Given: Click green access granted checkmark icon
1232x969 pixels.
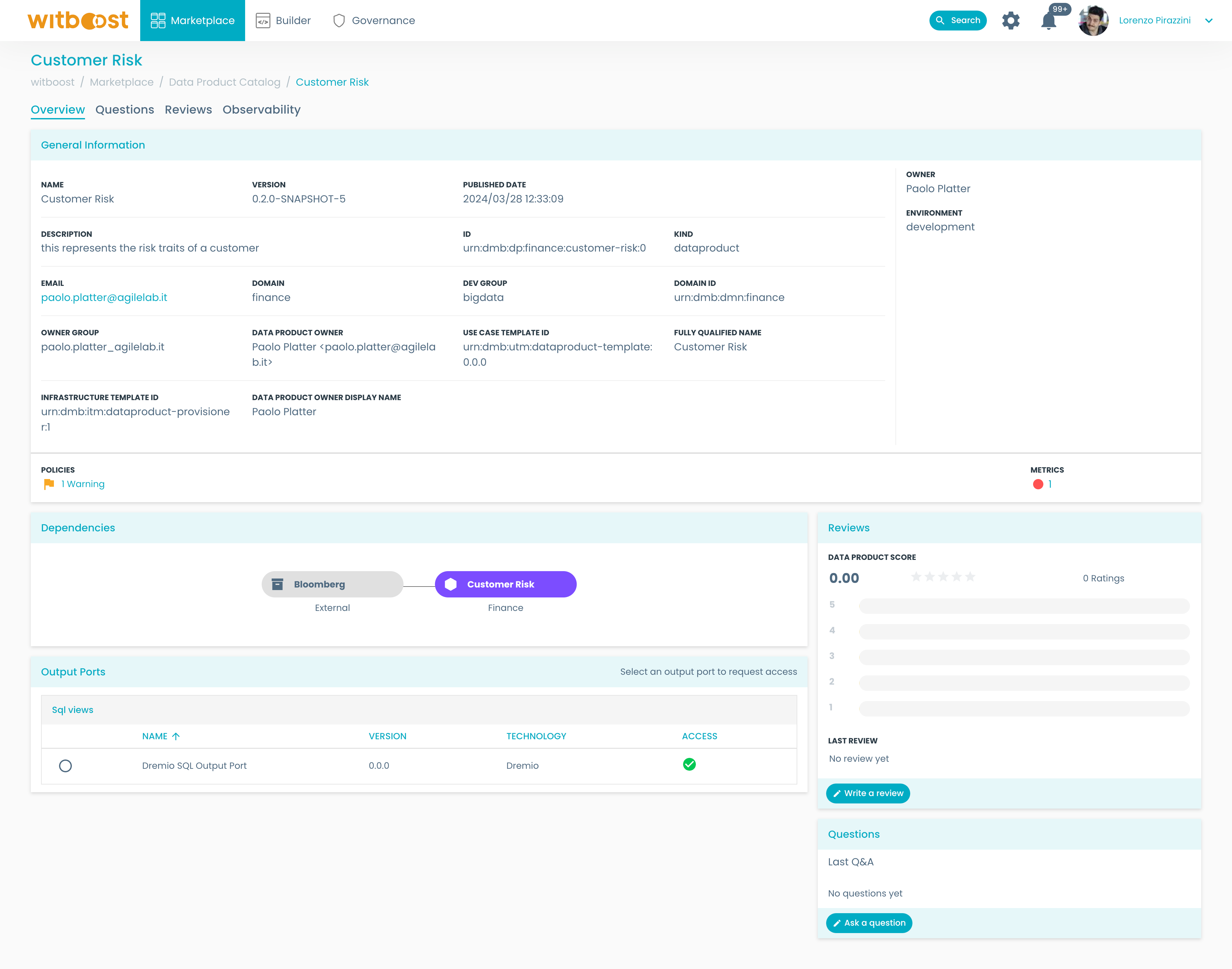Looking at the screenshot, I should 689,764.
